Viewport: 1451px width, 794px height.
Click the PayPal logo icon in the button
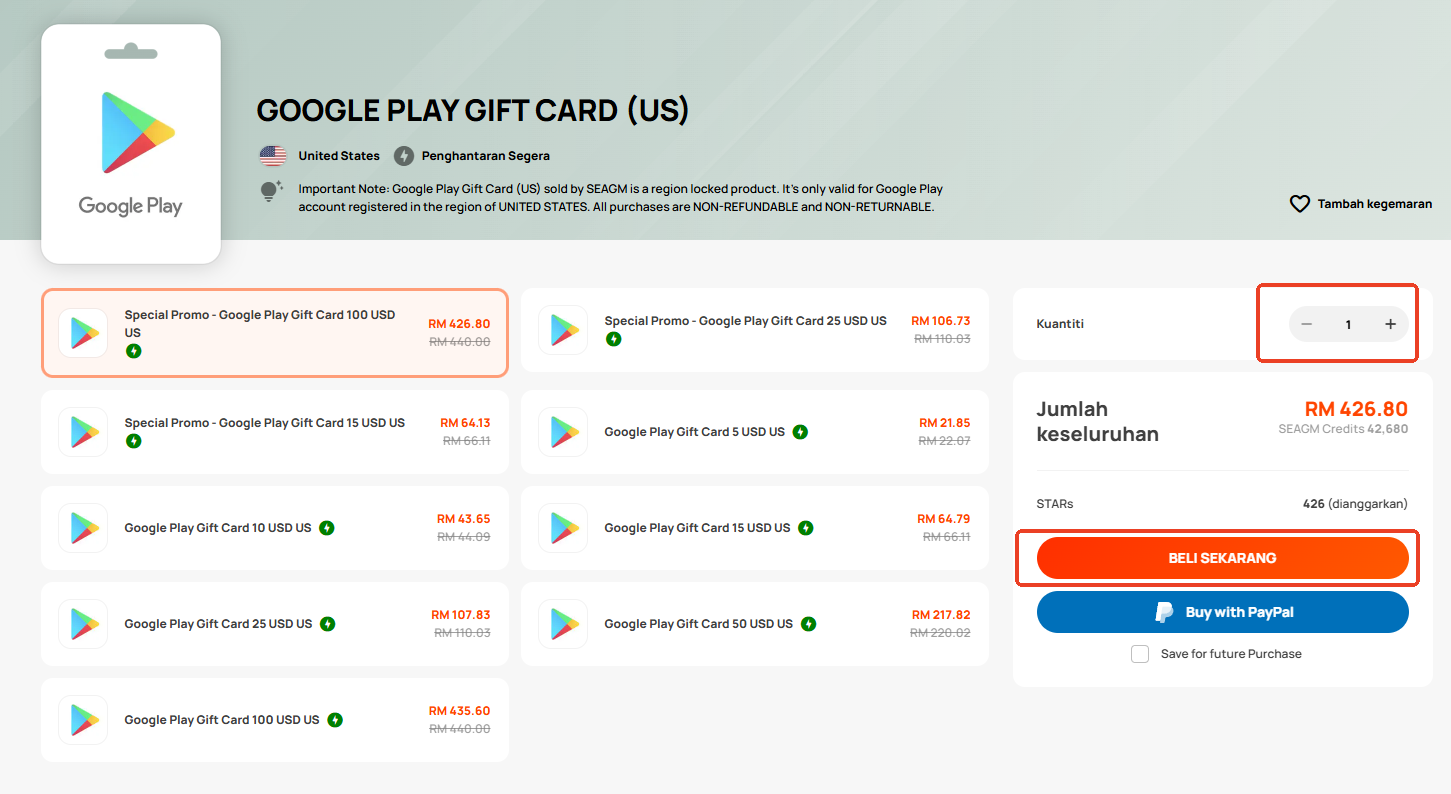(x=1164, y=612)
